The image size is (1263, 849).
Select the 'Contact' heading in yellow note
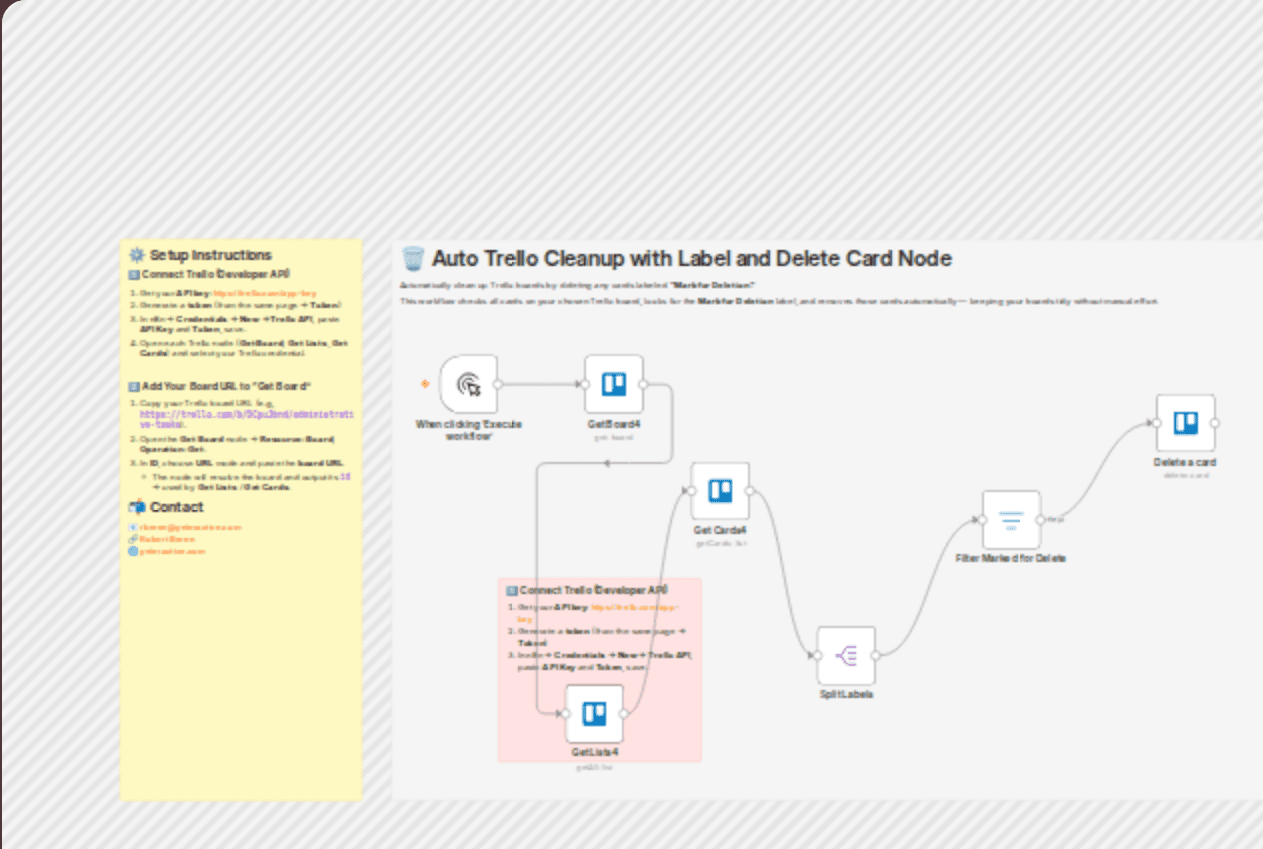(x=177, y=507)
